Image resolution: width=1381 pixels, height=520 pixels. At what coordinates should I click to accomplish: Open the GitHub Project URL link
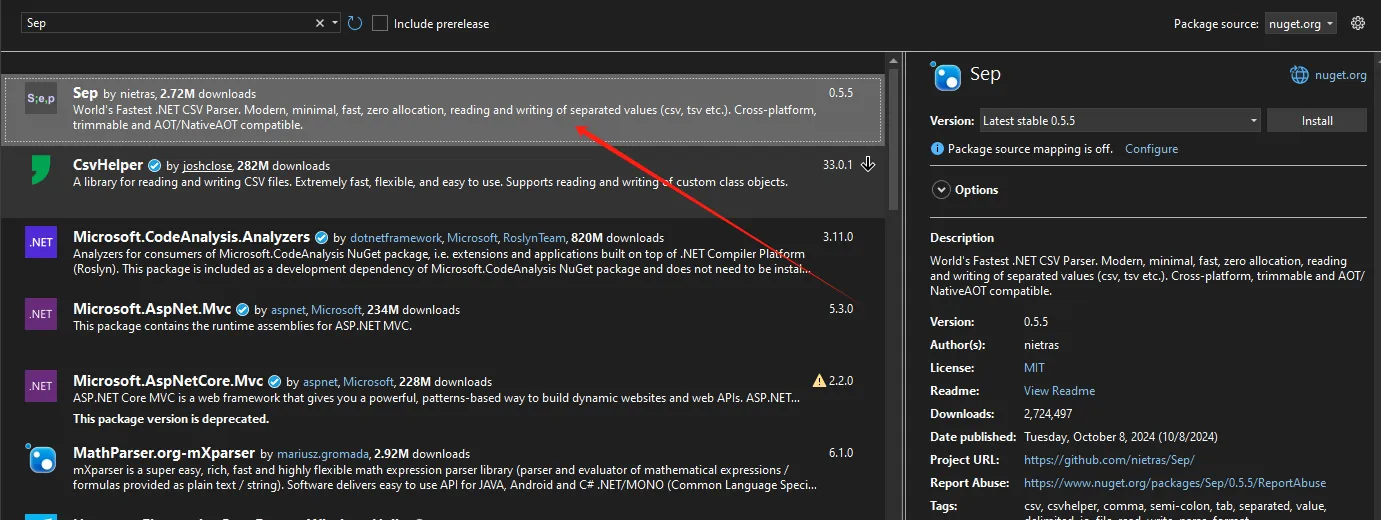click(x=1109, y=460)
